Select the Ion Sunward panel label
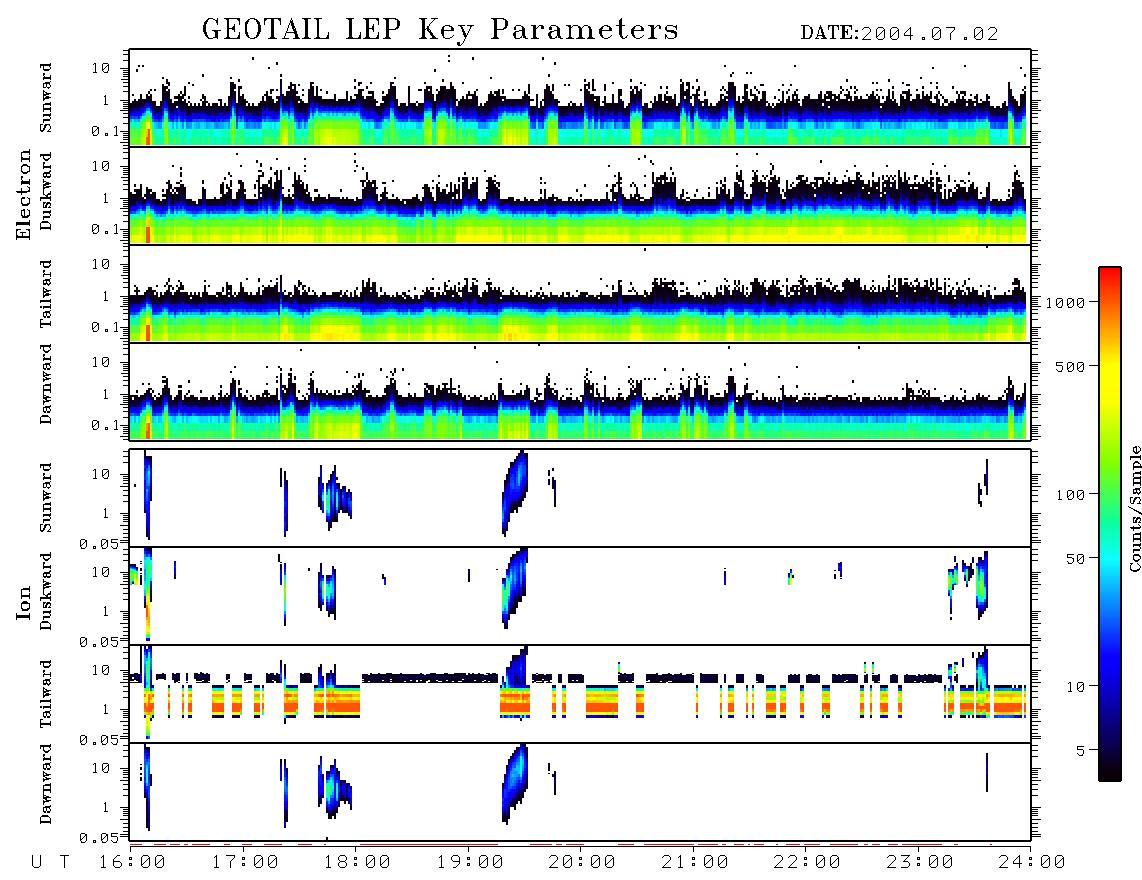Screen dimensions: 1142x880 pos(46,498)
